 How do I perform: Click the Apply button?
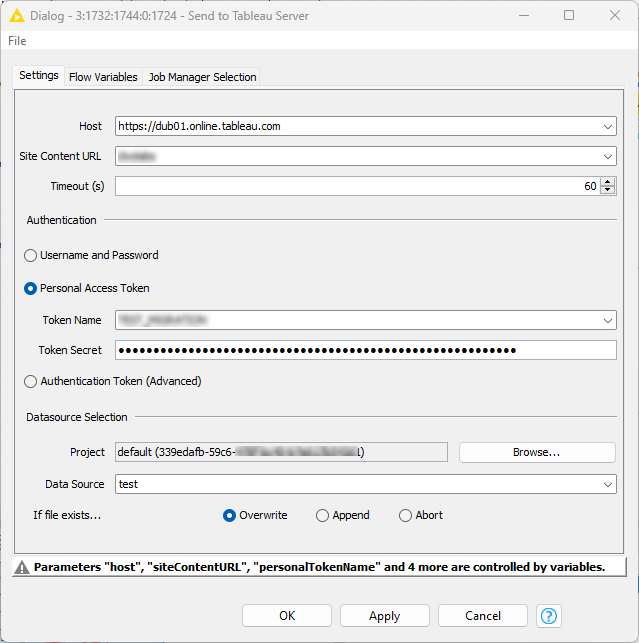(385, 616)
